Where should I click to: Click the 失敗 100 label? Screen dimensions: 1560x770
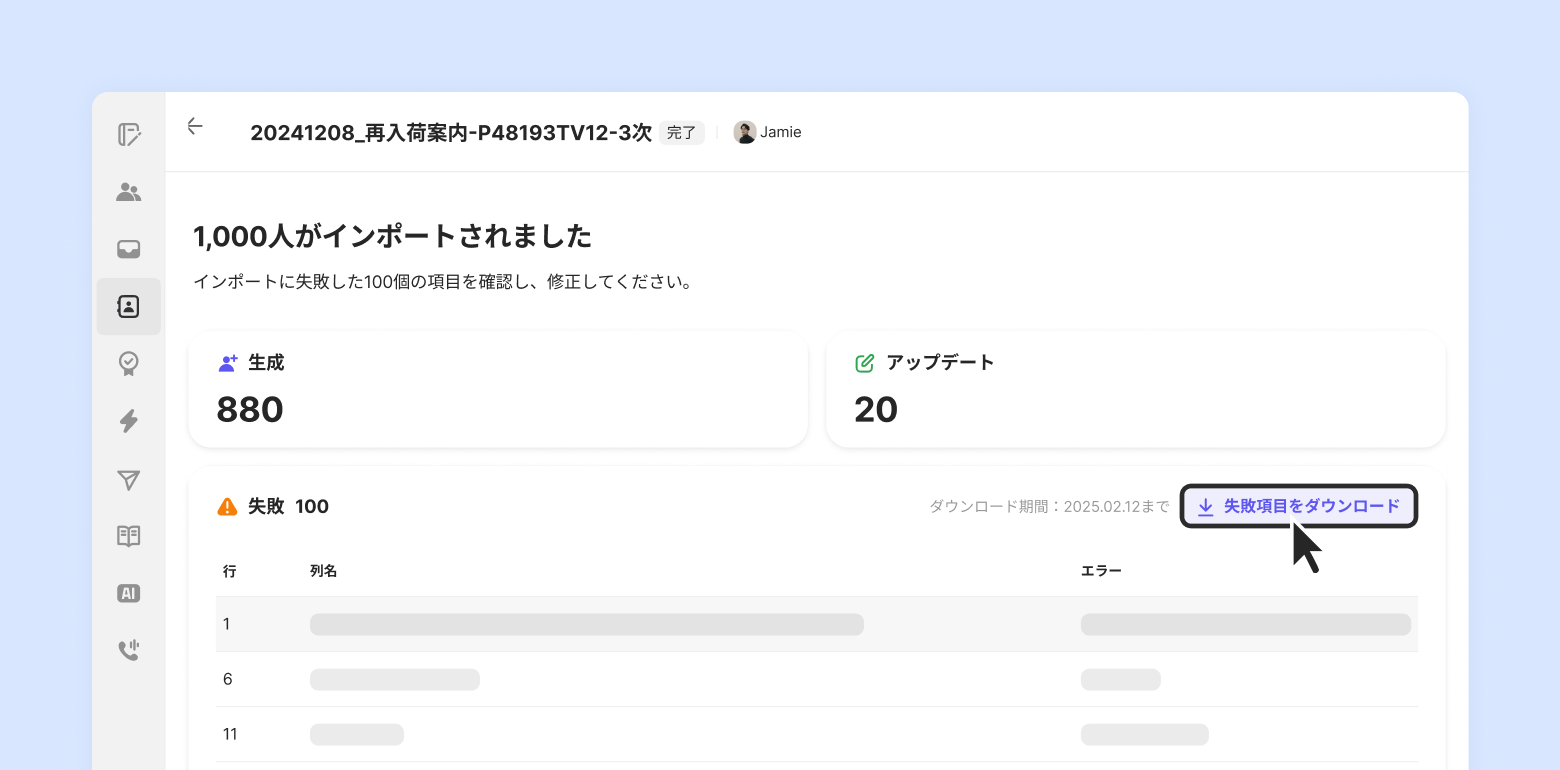pyautogui.click(x=288, y=506)
